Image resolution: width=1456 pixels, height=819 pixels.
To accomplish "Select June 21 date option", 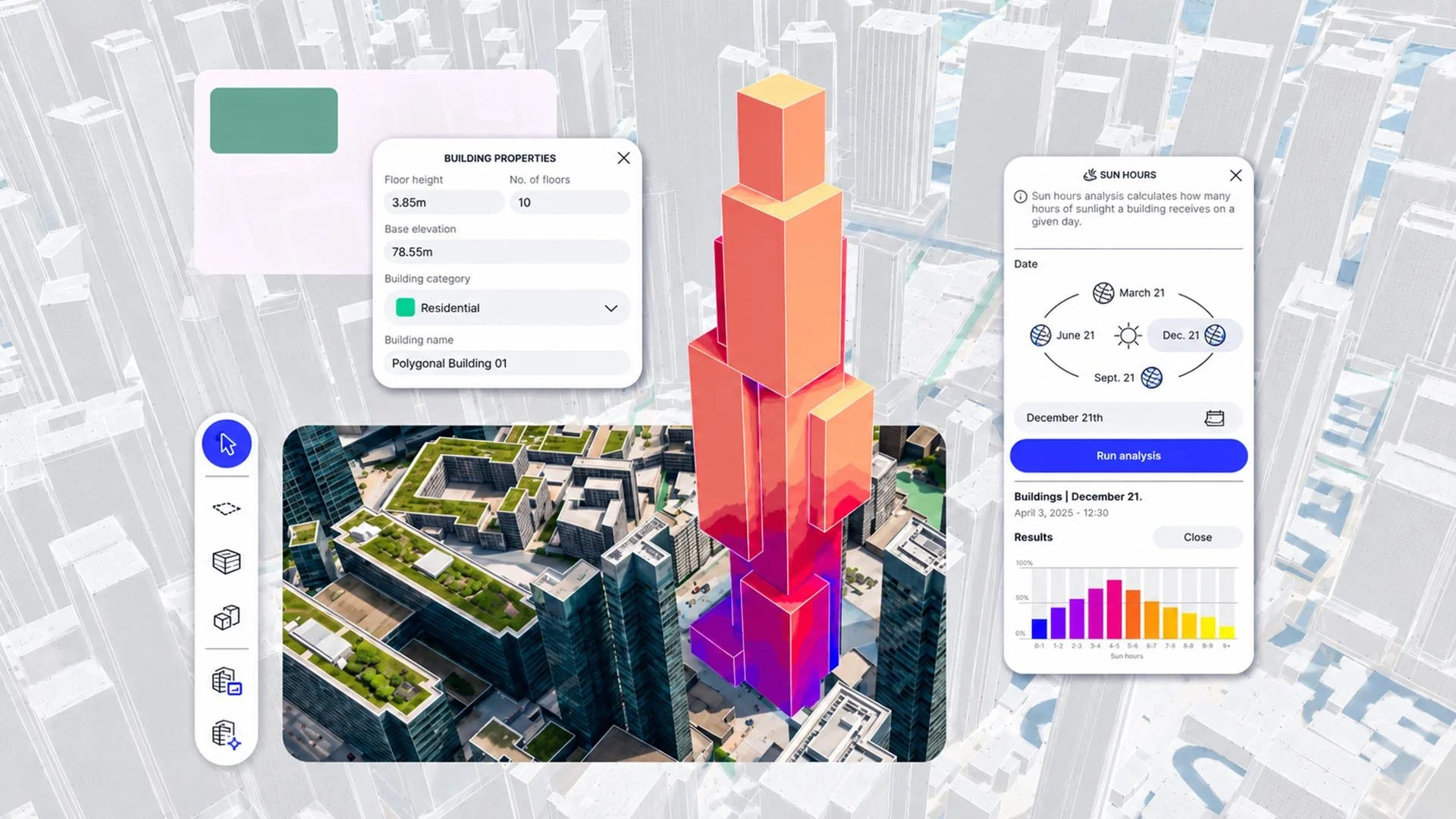I will coord(1062,335).
